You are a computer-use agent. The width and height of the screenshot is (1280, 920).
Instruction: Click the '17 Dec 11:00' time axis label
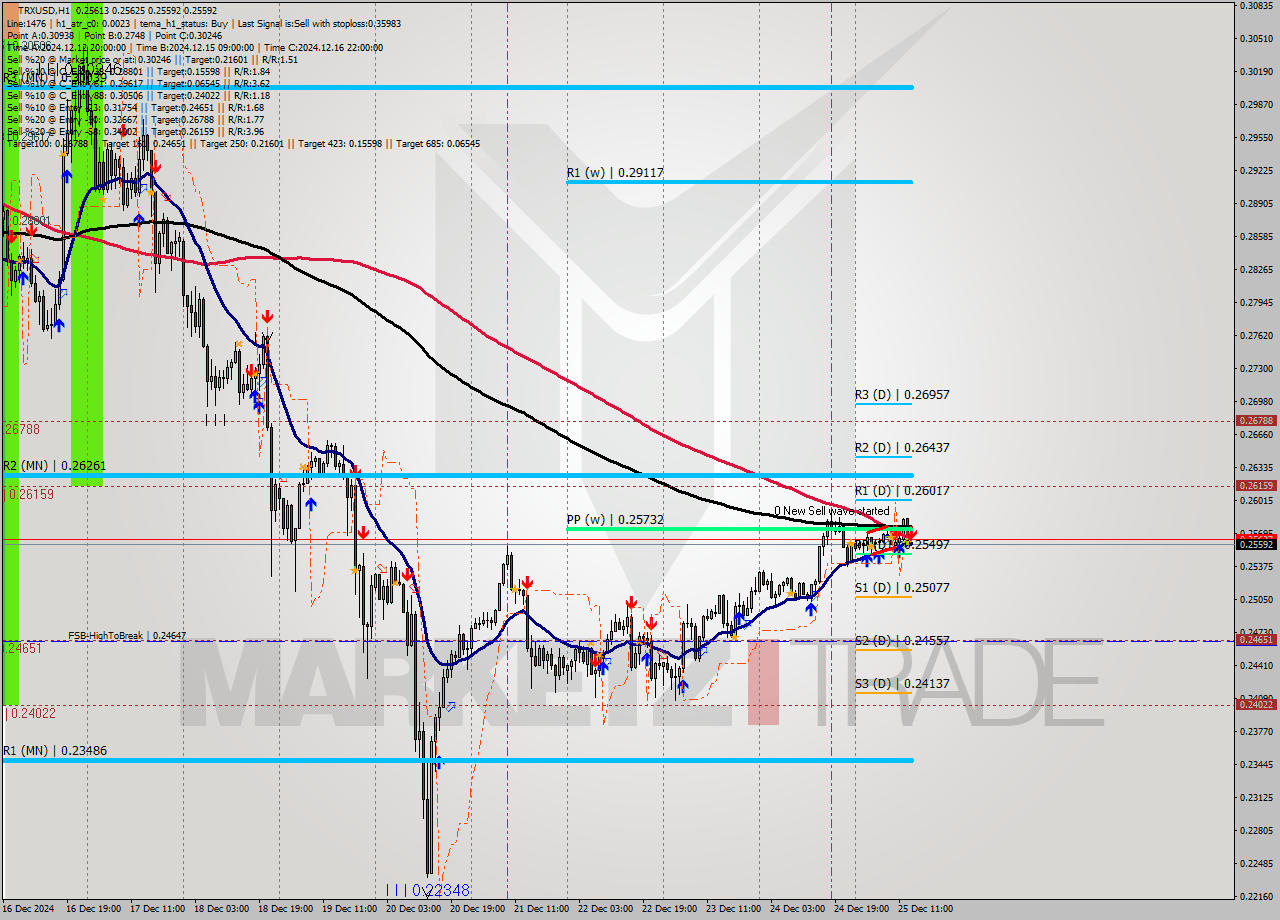coord(159,909)
